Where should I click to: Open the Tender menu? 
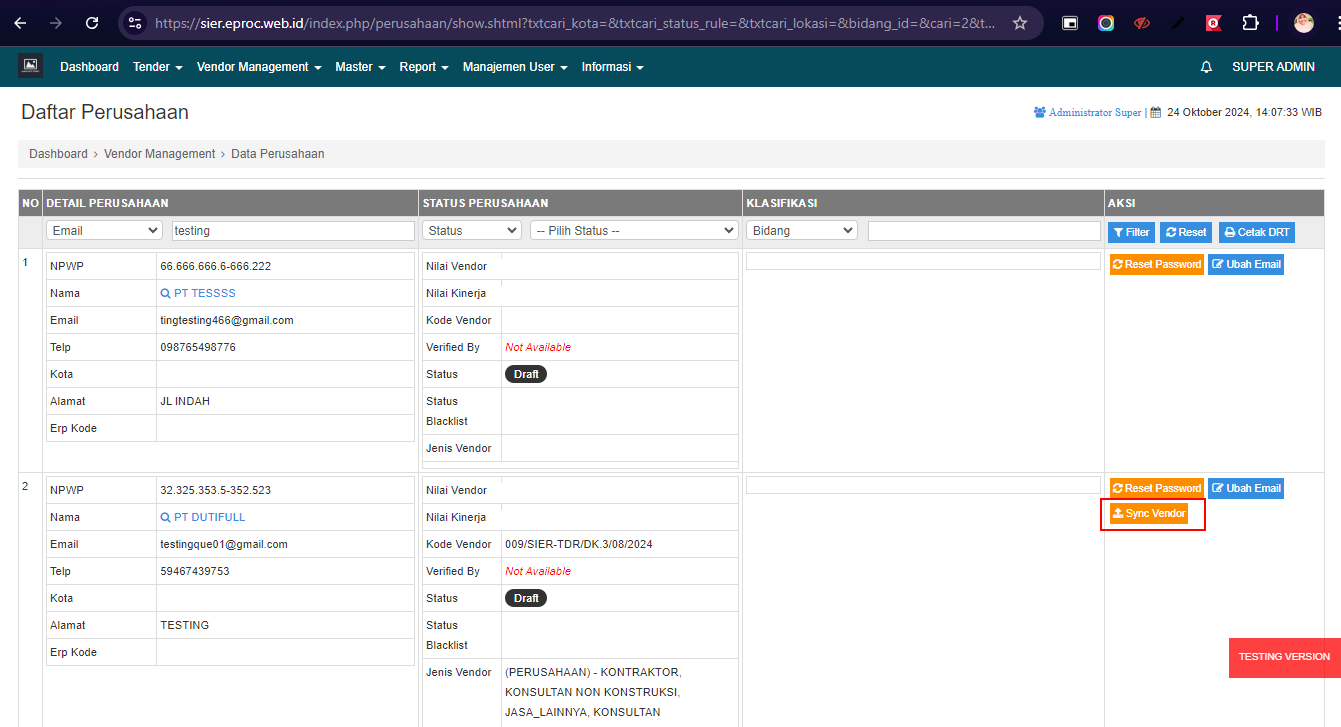tap(157, 67)
